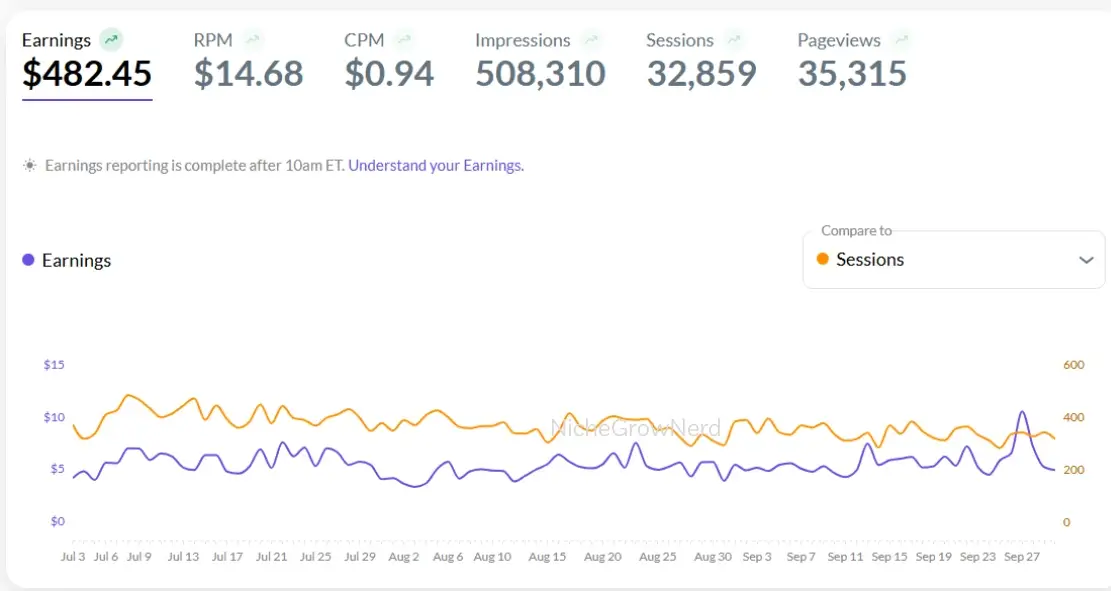1111x591 pixels.
Task: Click the sun icon beside earnings notice
Action: (x=30, y=165)
